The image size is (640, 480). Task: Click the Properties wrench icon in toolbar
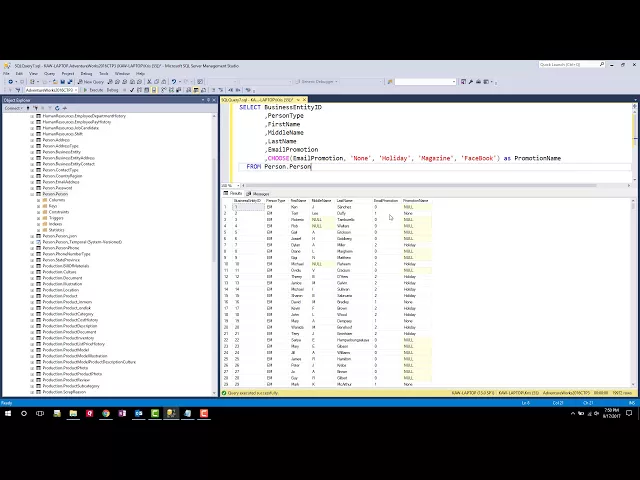click(471, 82)
